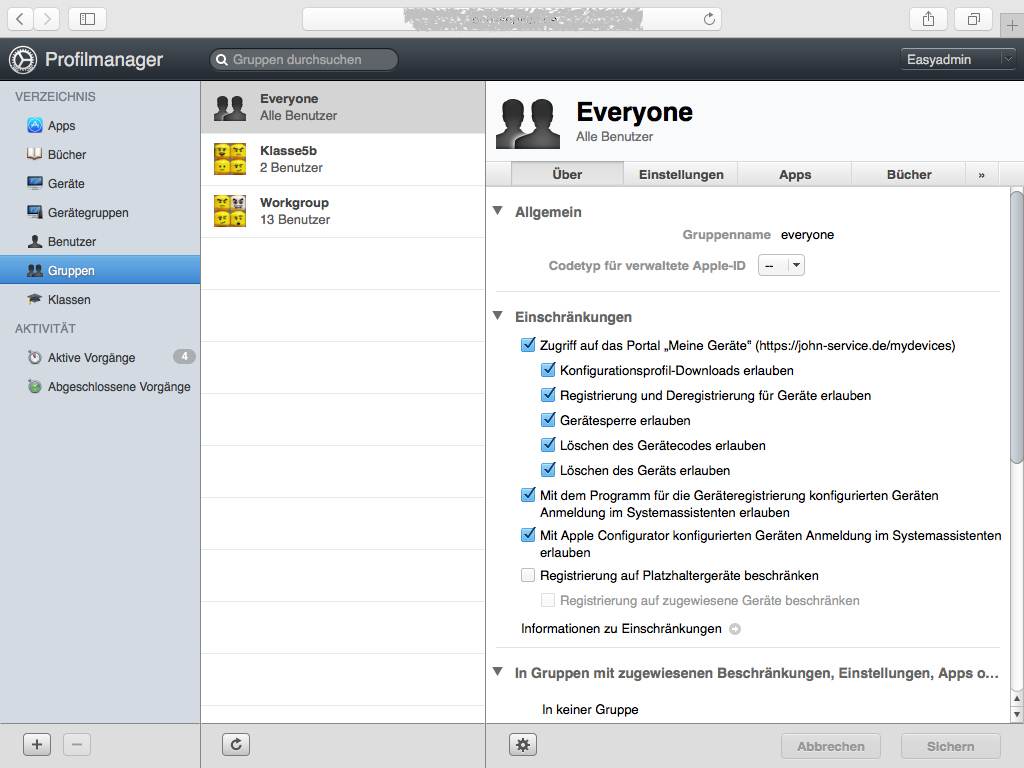
Task: Click the Sichern button
Action: click(950, 746)
